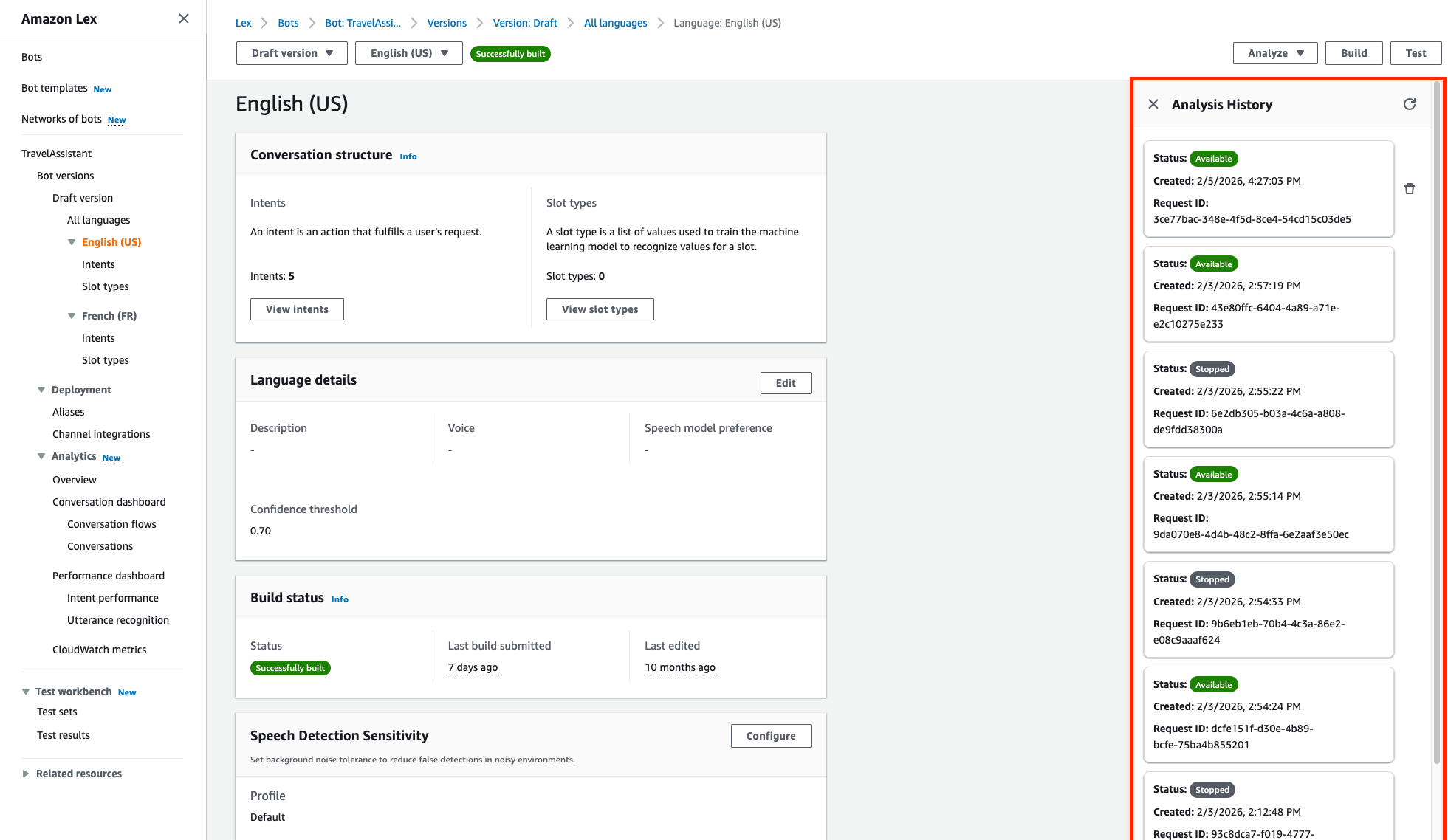Viewport: 1448px width, 840px height.
Task: Close the Amazon Lex sidebar
Action: click(x=184, y=18)
